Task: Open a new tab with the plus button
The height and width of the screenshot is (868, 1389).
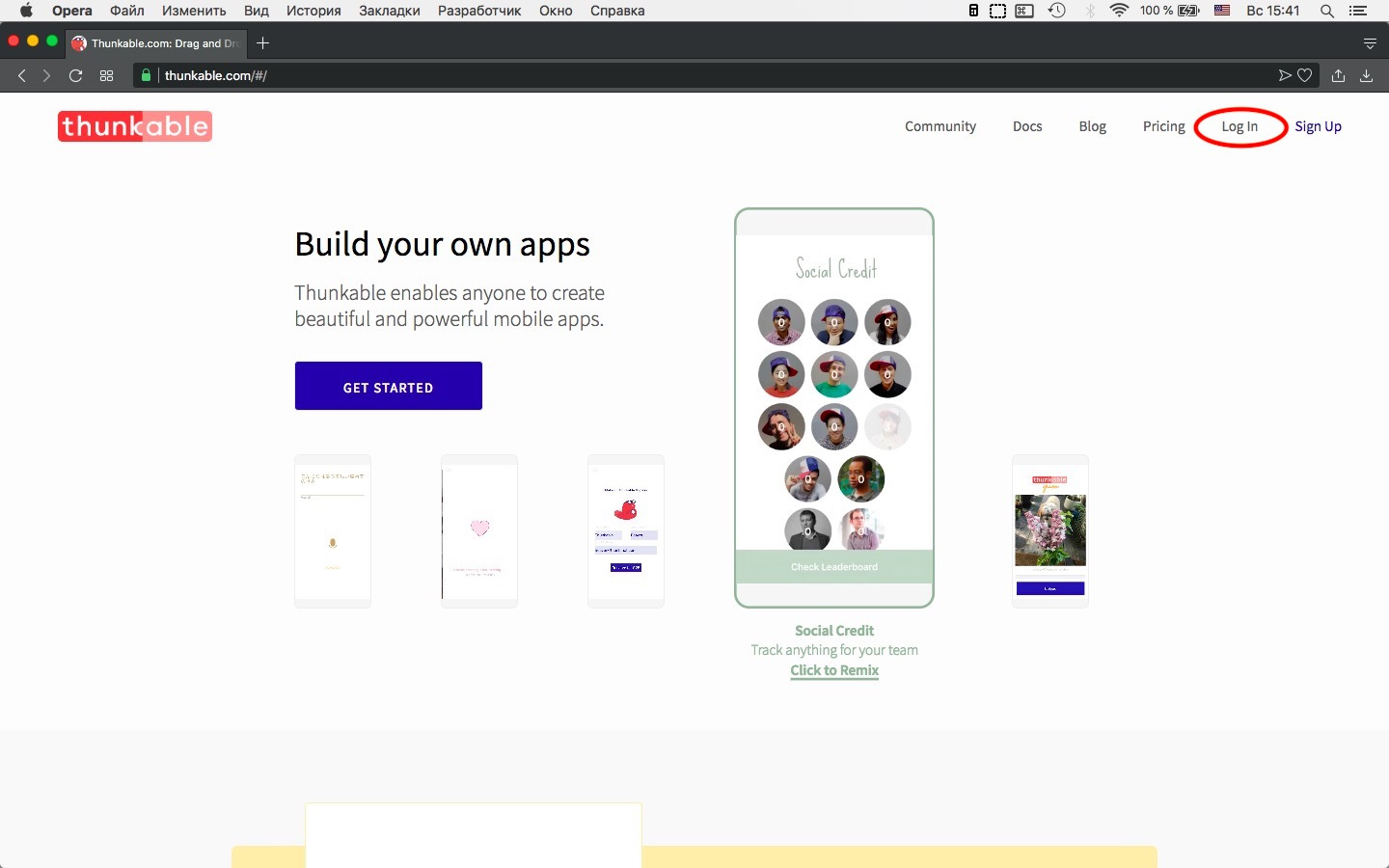Action: pos(262,42)
